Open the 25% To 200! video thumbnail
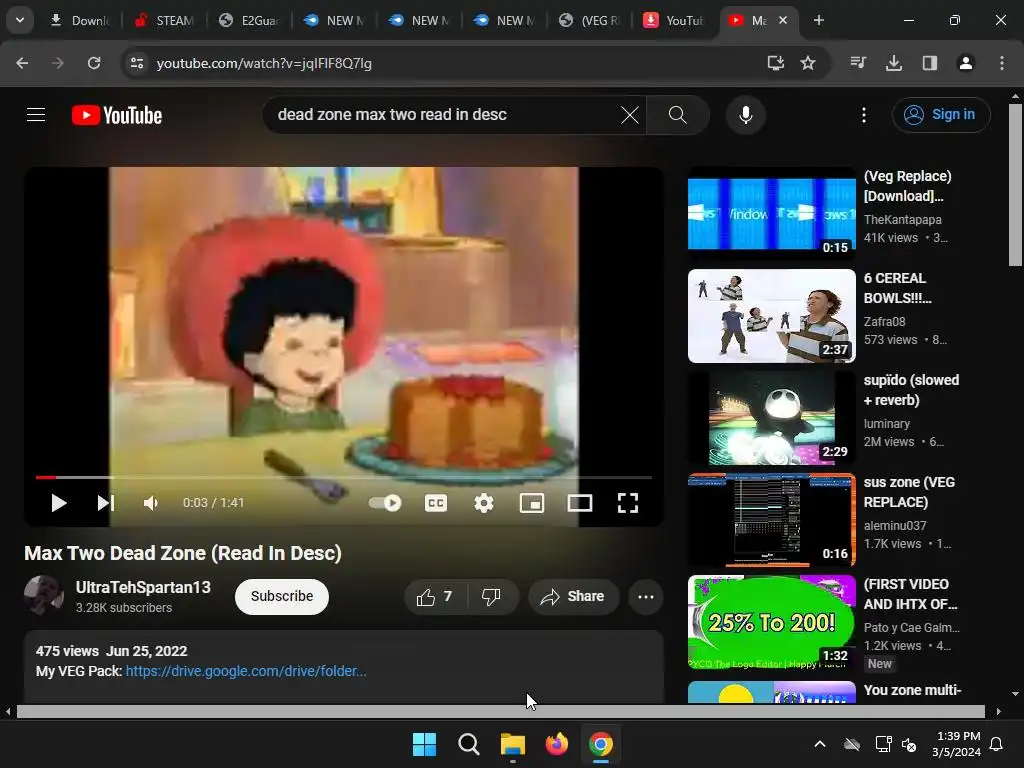Screen dimensions: 1024x768 click(771, 622)
